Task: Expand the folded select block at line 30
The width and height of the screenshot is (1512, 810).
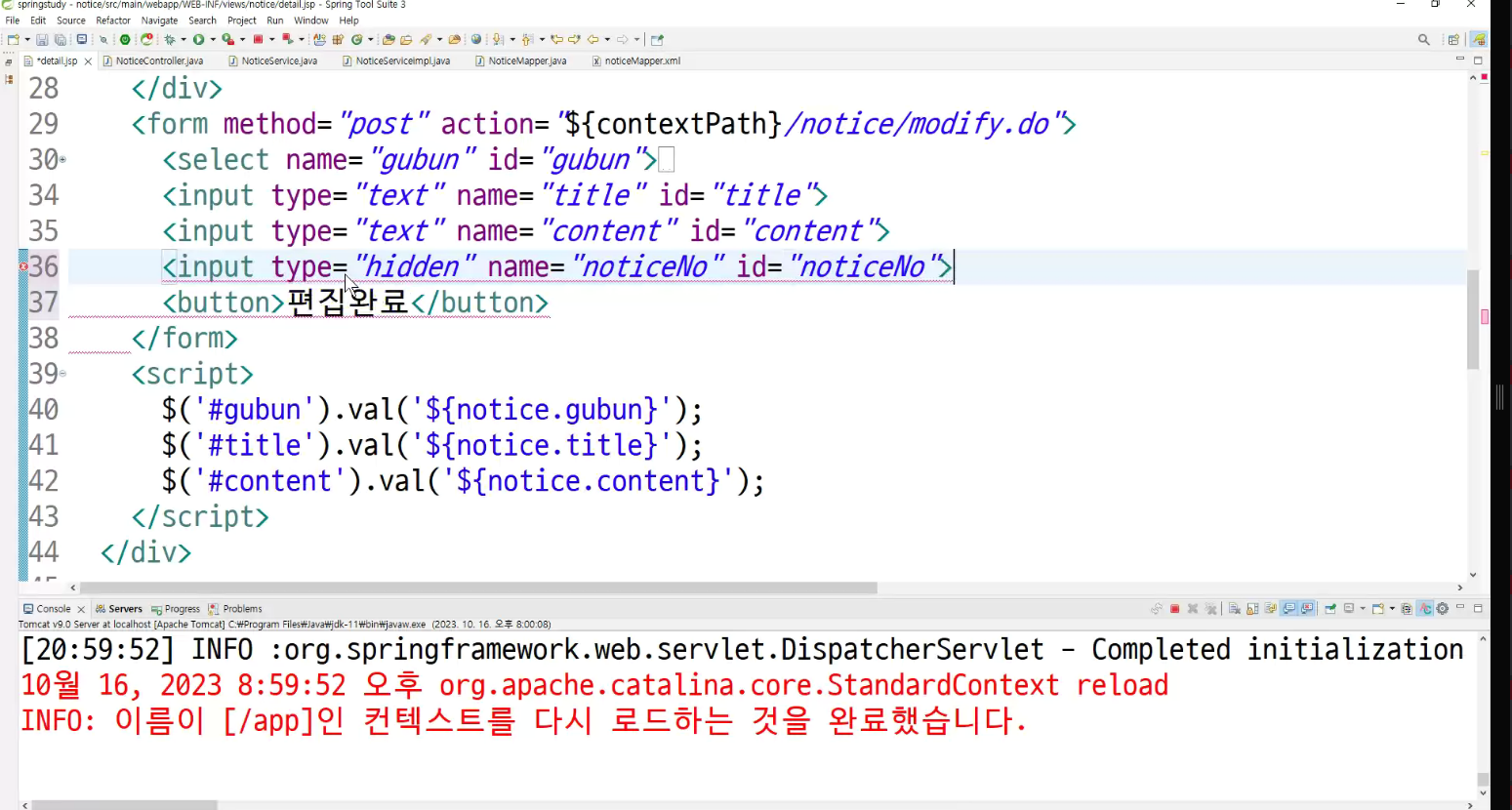Action: 62,159
